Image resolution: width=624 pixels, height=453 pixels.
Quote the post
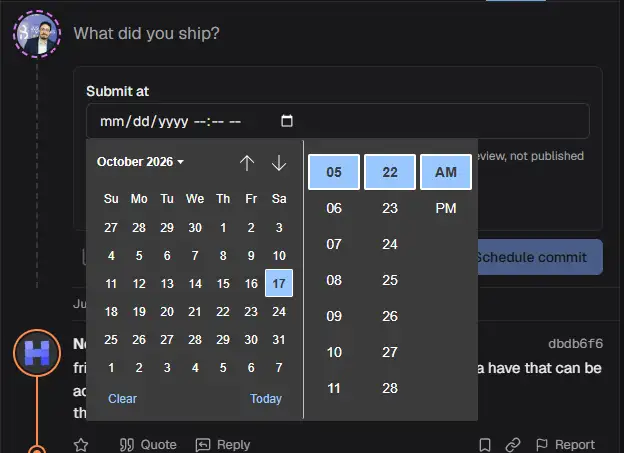point(148,445)
